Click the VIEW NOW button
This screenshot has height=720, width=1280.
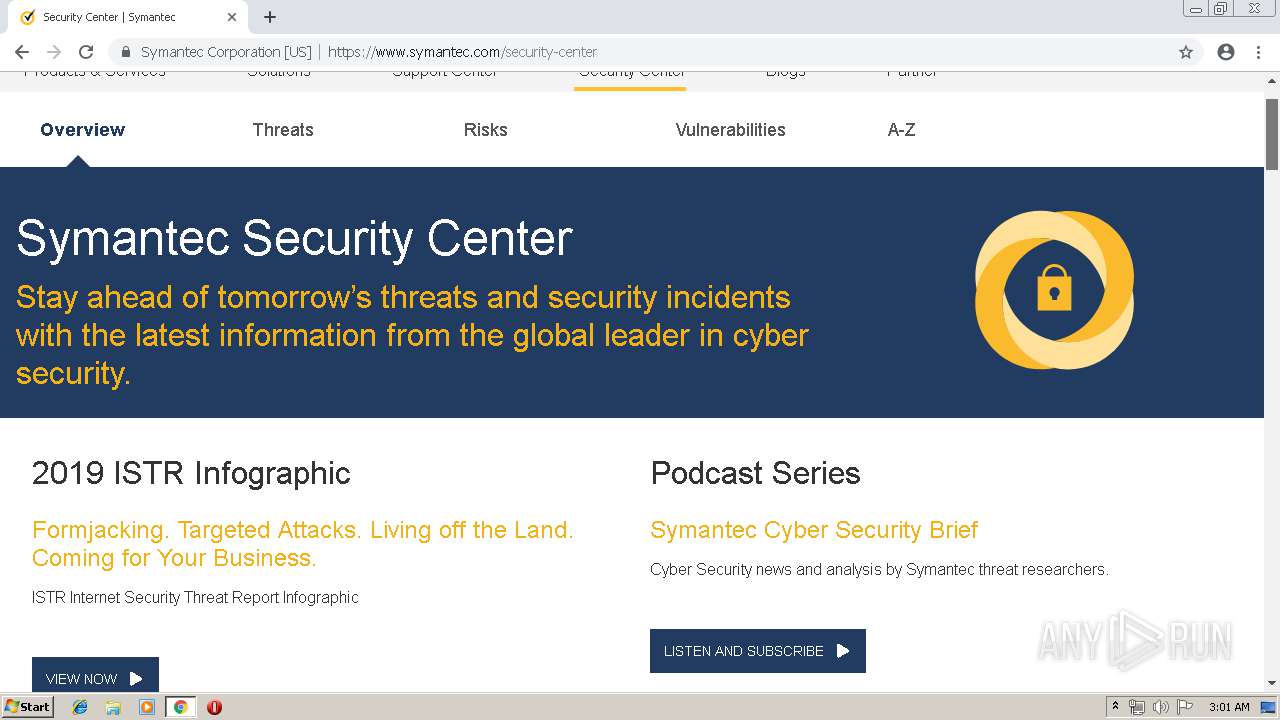pyautogui.click(x=95, y=677)
